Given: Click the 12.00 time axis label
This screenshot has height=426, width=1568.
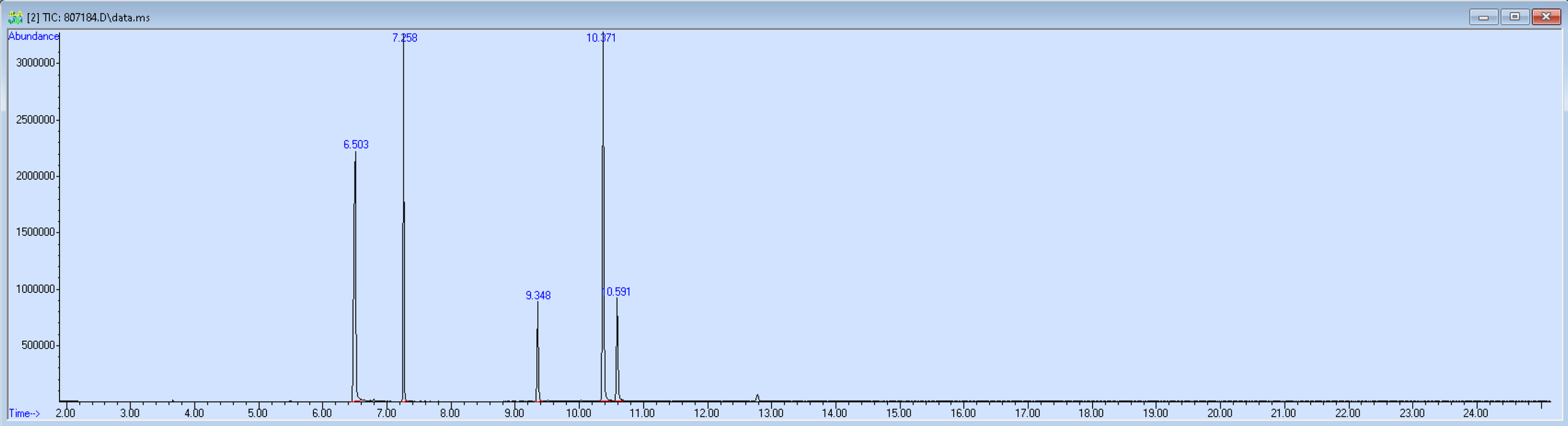Looking at the screenshot, I should (x=706, y=413).
